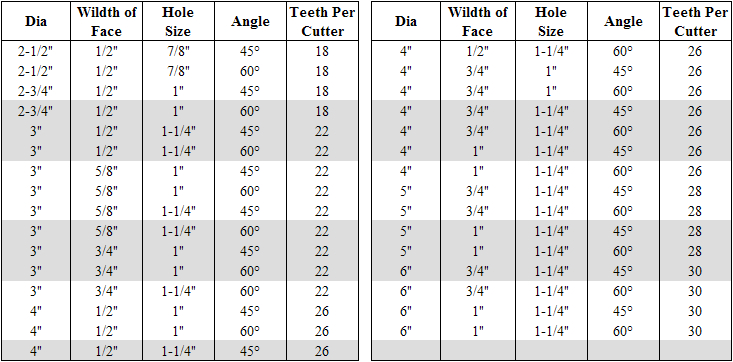Select the first 2-3/4" diameter cell
733x362 pixels.
coord(36,91)
